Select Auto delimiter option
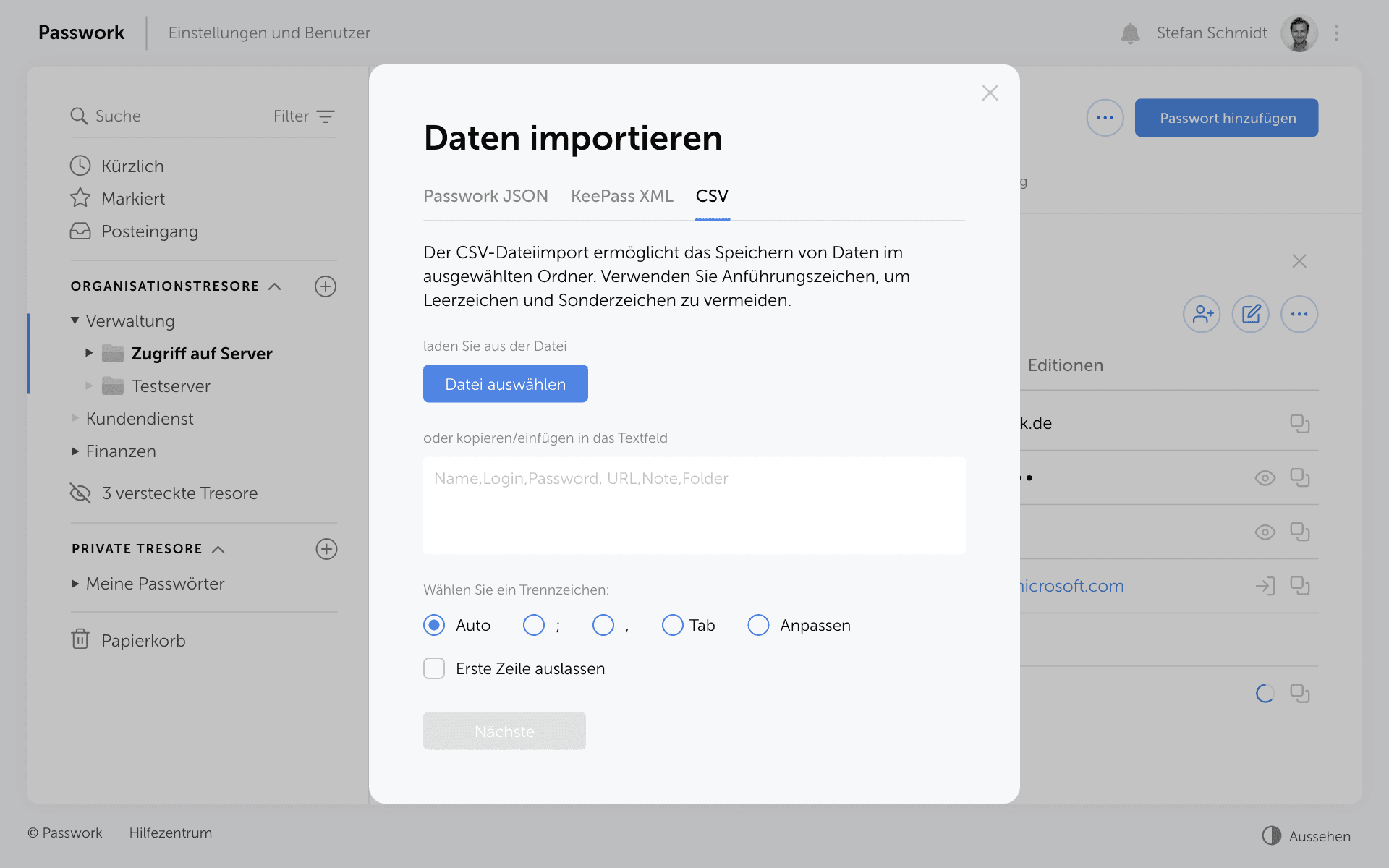 (x=434, y=625)
